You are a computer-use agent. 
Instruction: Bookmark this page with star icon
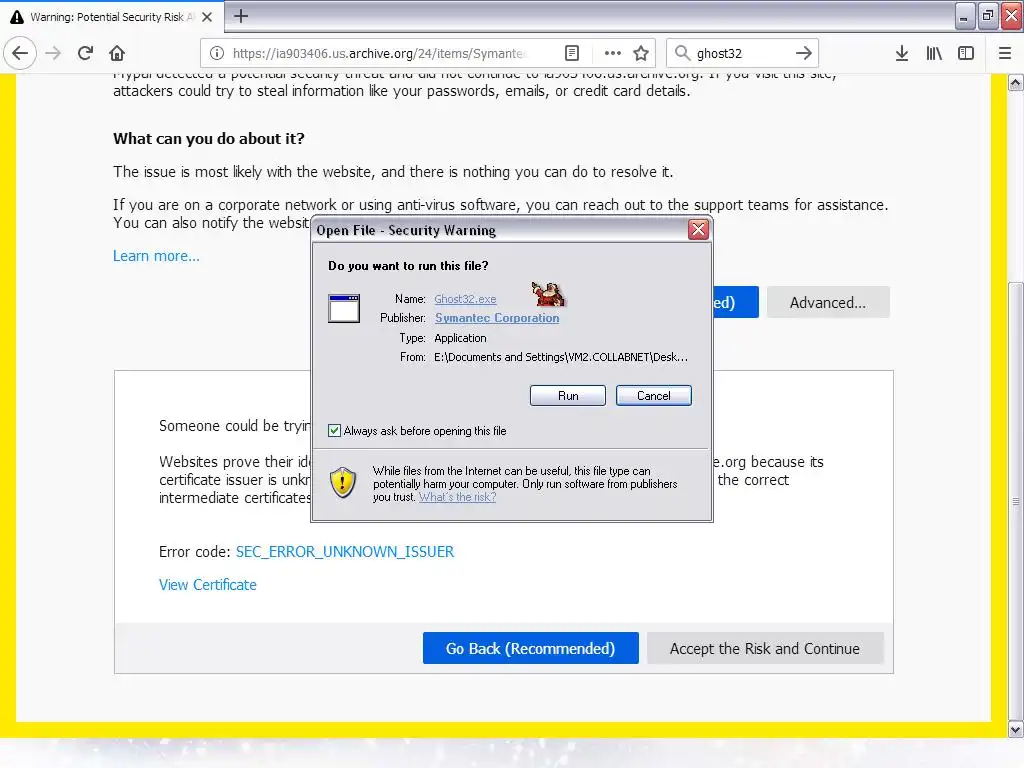[x=641, y=53]
